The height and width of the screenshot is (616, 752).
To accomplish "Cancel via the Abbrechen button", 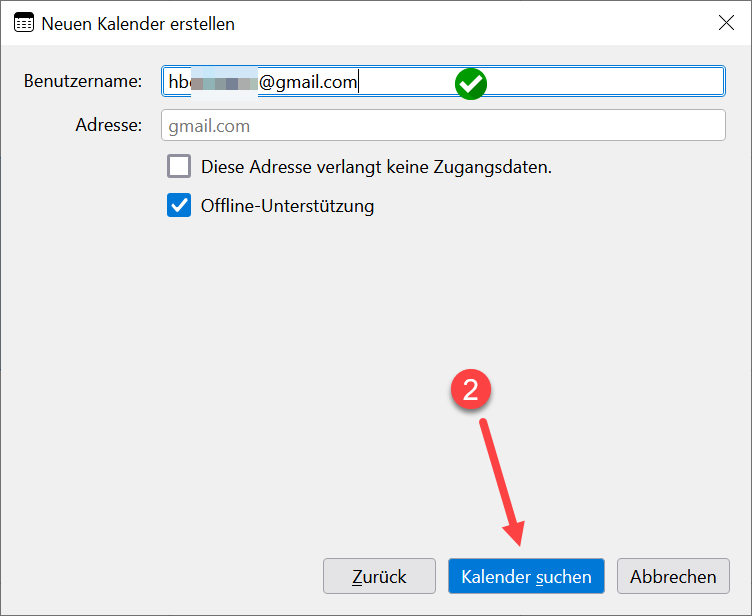I will coord(673,577).
